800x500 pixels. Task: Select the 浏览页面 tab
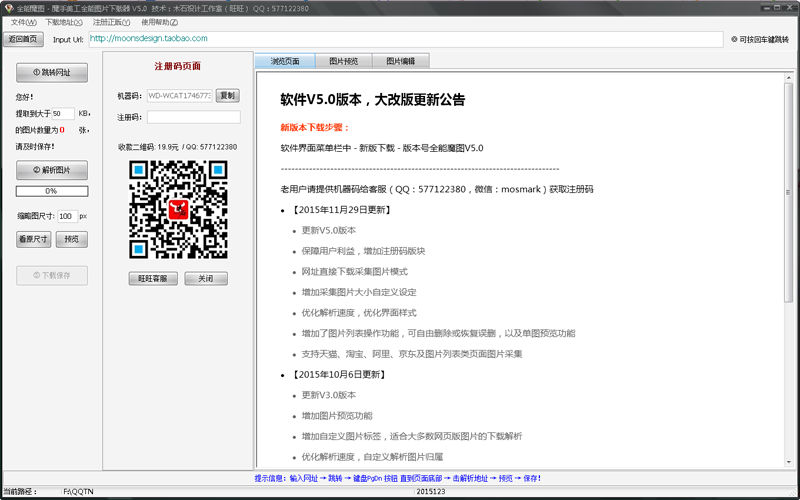(x=285, y=61)
